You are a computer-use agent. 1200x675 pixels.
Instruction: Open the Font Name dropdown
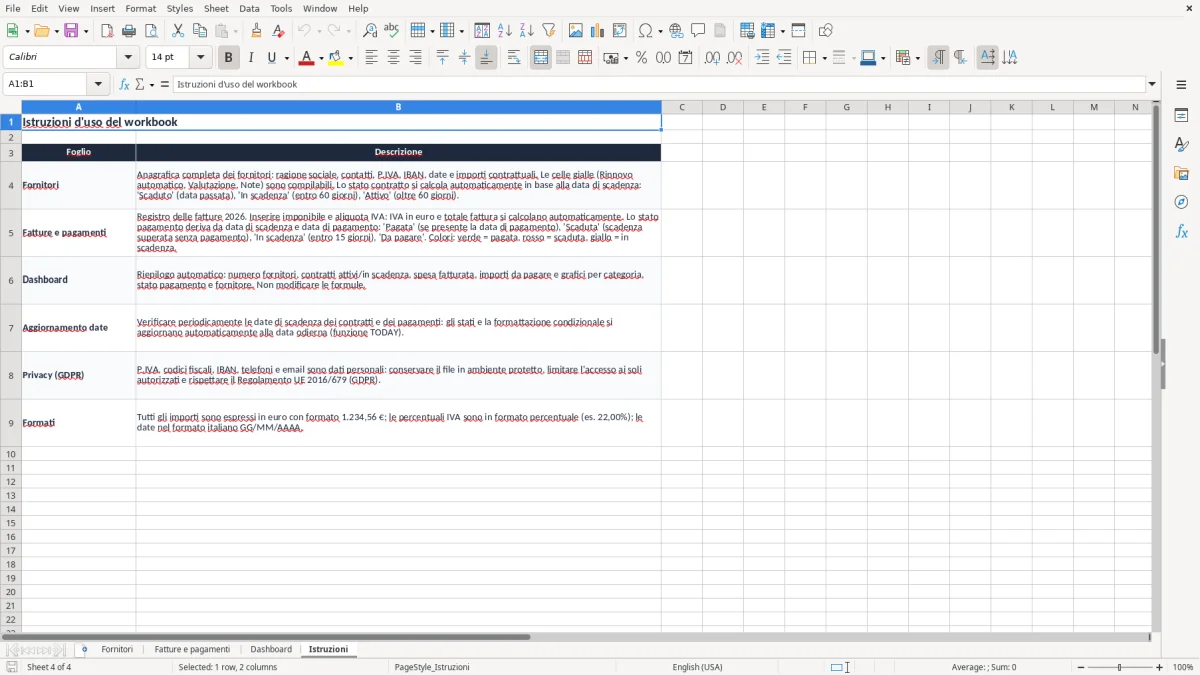coord(128,58)
